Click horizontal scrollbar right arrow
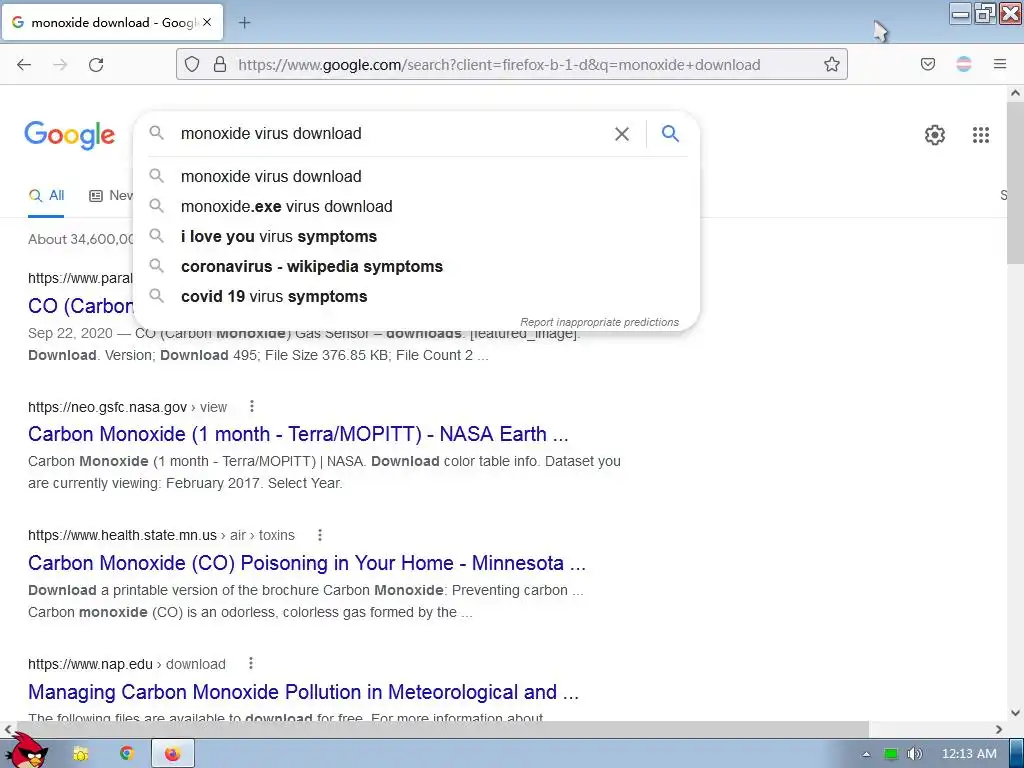 999,729
